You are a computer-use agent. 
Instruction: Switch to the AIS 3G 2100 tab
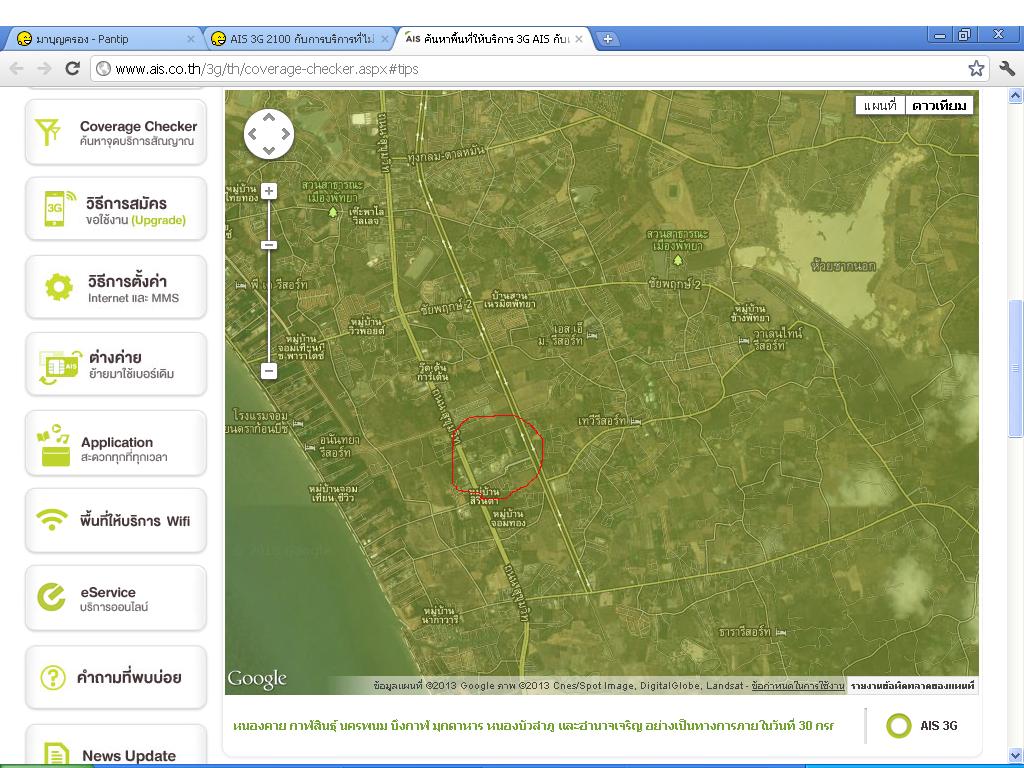298,39
